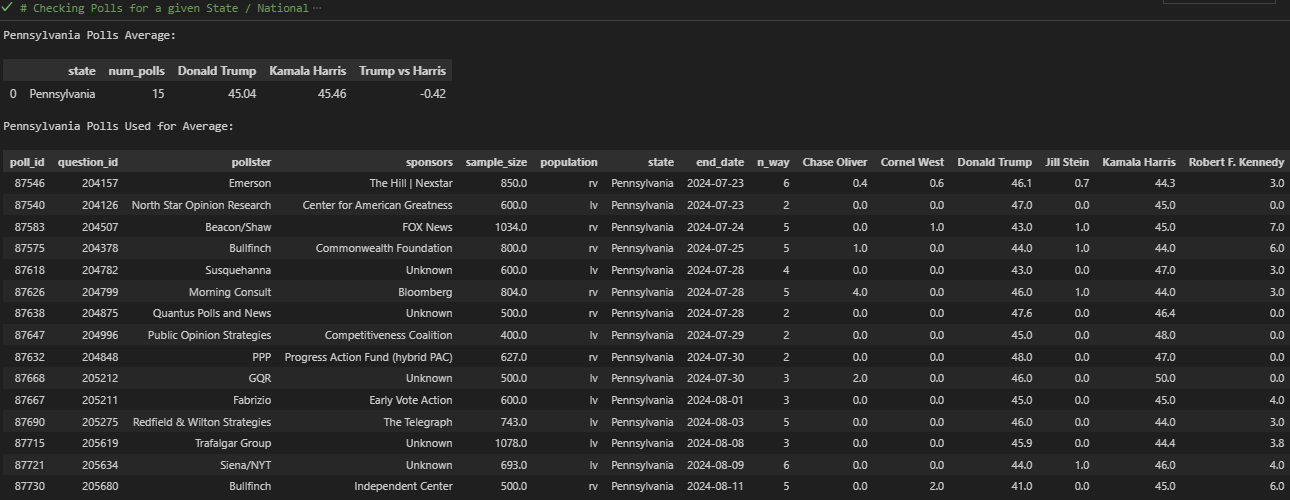1290x500 pixels.
Task: Click the 'num_polls' header in the average table
Action: coord(136,71)
